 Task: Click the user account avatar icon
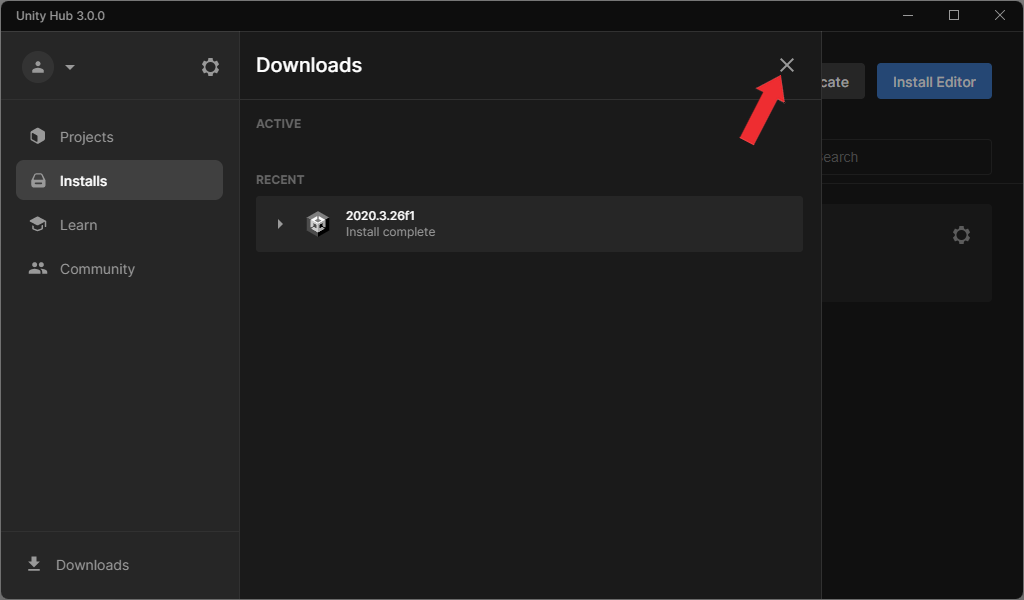click(38, 66)
